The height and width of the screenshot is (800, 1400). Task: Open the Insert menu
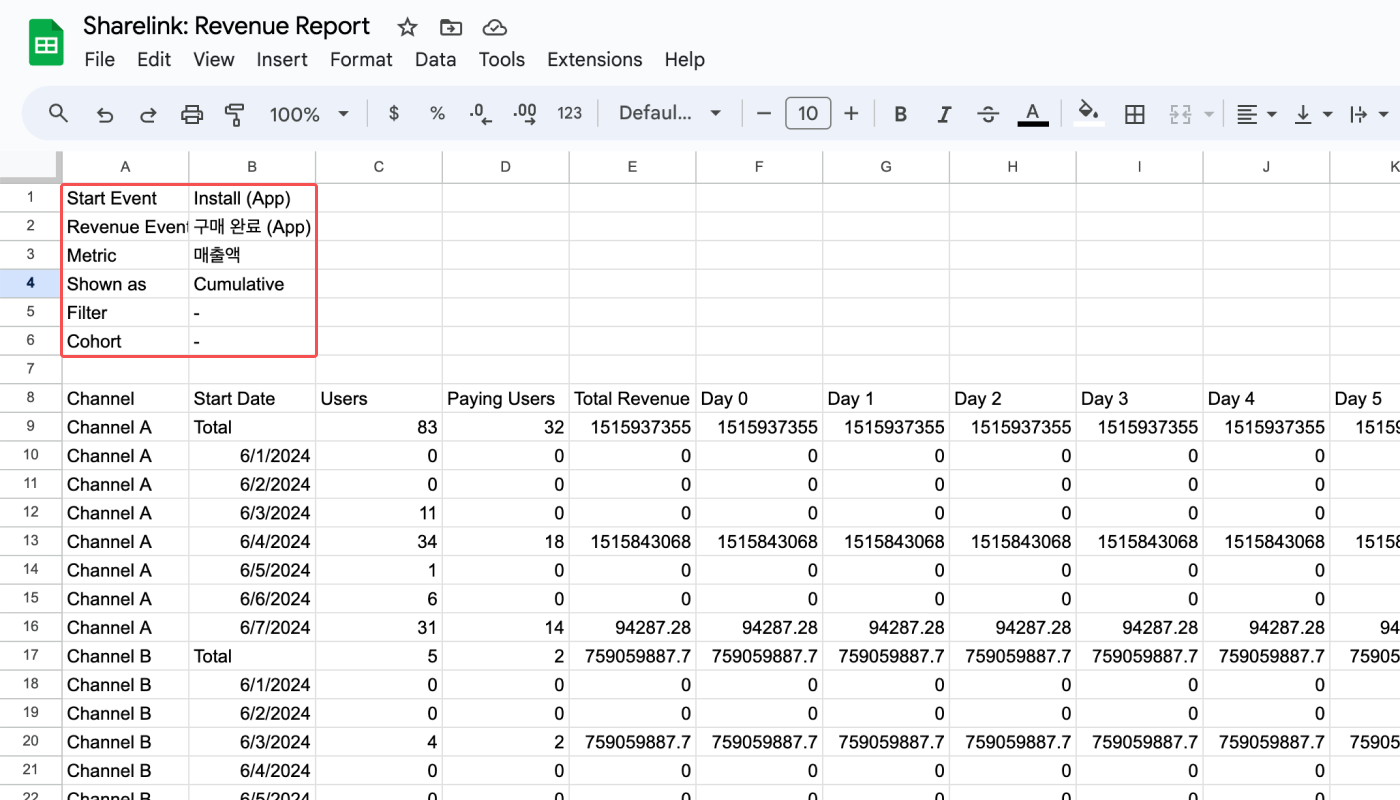[x=282, y=60]
